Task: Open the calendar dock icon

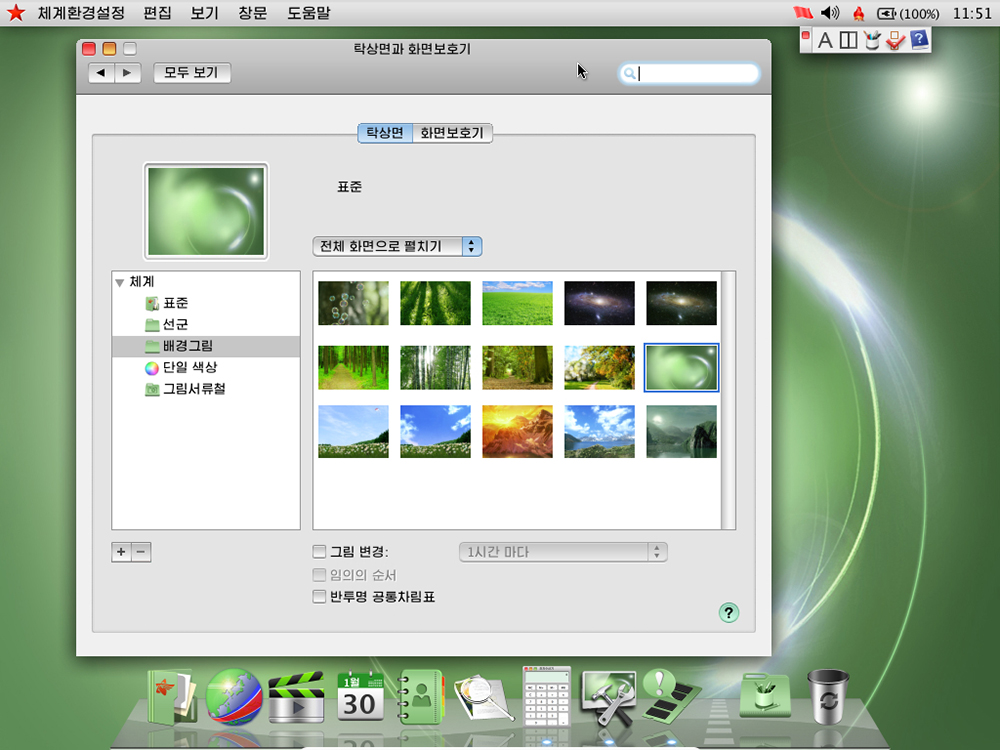Action: tap(360, 696)
